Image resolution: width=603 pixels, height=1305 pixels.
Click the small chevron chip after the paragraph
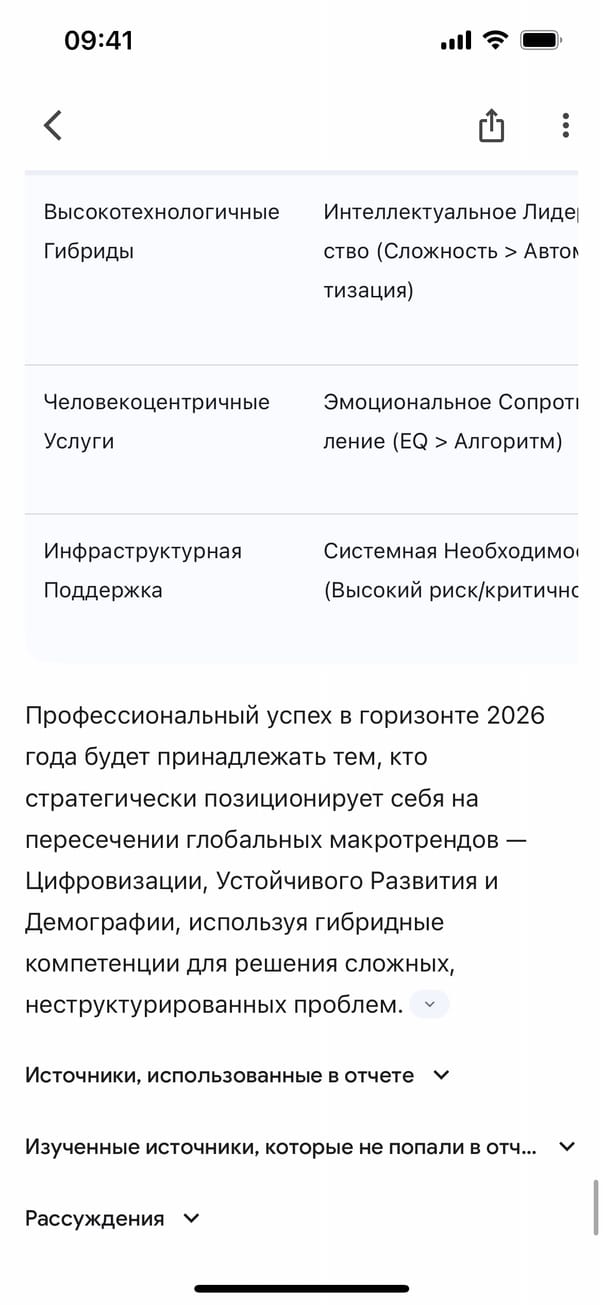click(x=430, y=1005)
